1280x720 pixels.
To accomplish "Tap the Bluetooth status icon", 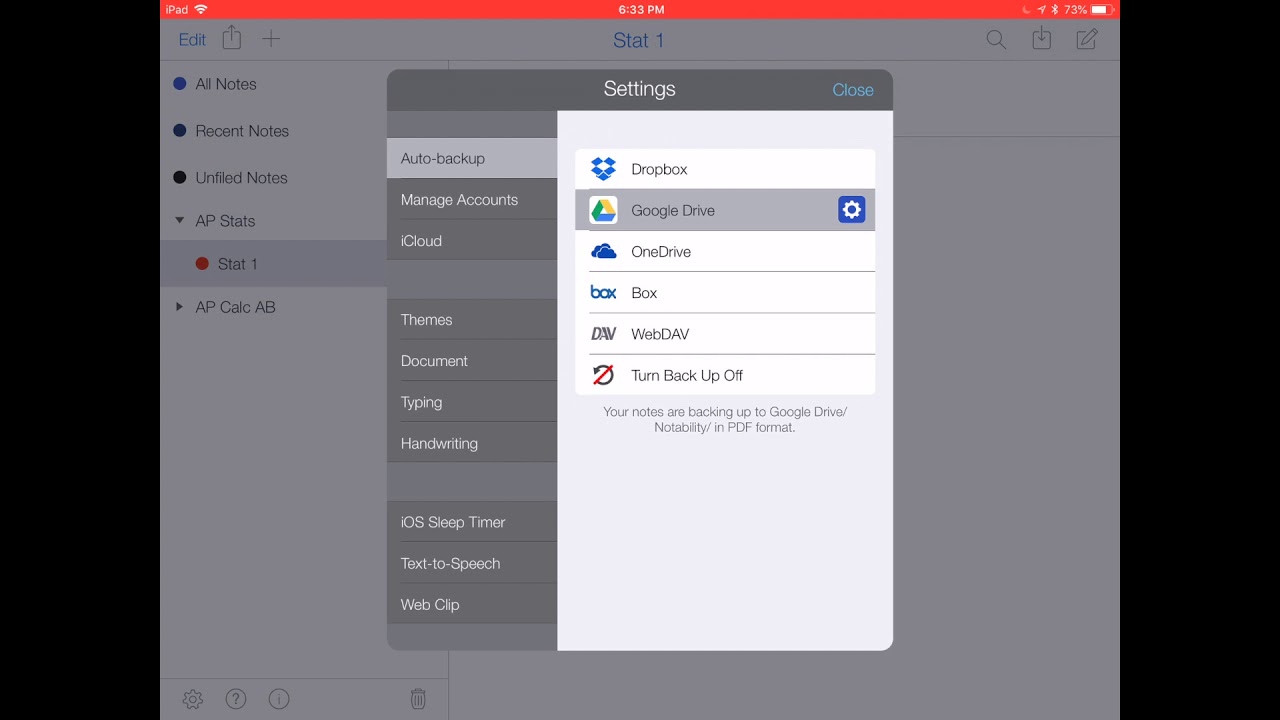I will click(x=1054, y=9).
